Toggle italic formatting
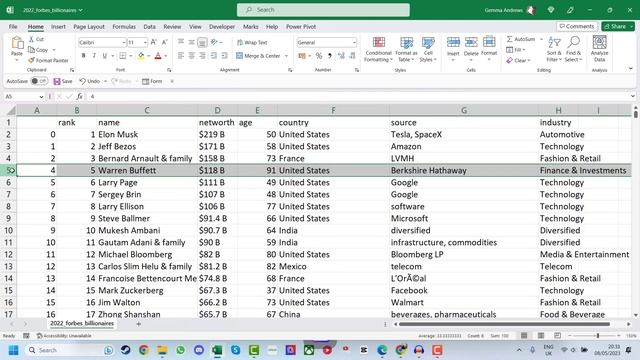This screenshot has width=640, height=360. coord(94,56)
